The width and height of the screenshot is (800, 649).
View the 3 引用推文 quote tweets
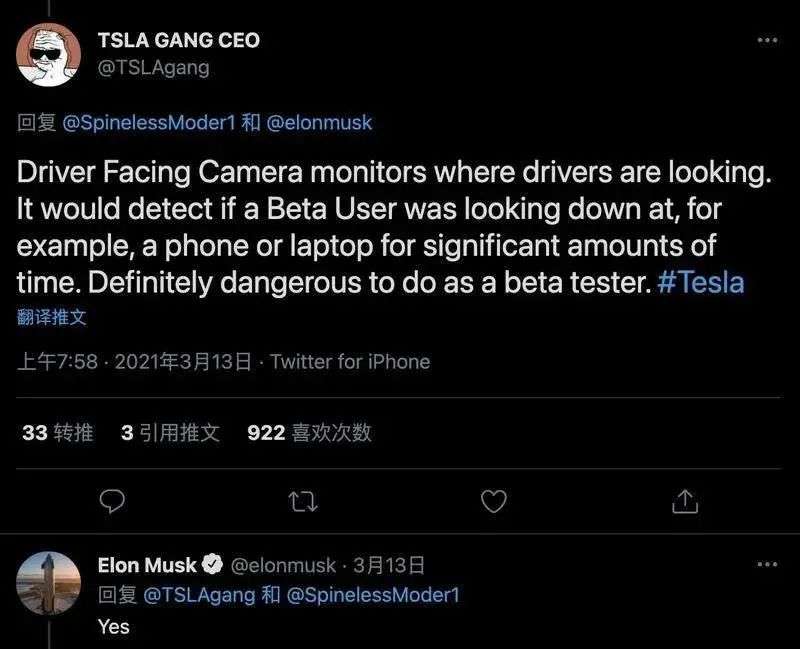(170, 432)
